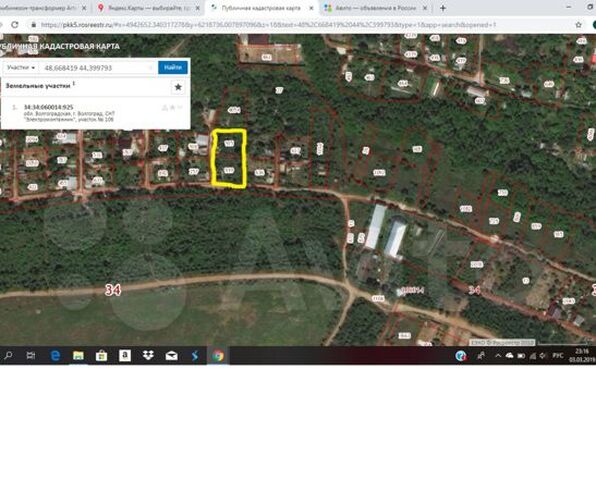Open Windows search from the taskbar
Screen dimensions: 596x480
pos(8,355)
